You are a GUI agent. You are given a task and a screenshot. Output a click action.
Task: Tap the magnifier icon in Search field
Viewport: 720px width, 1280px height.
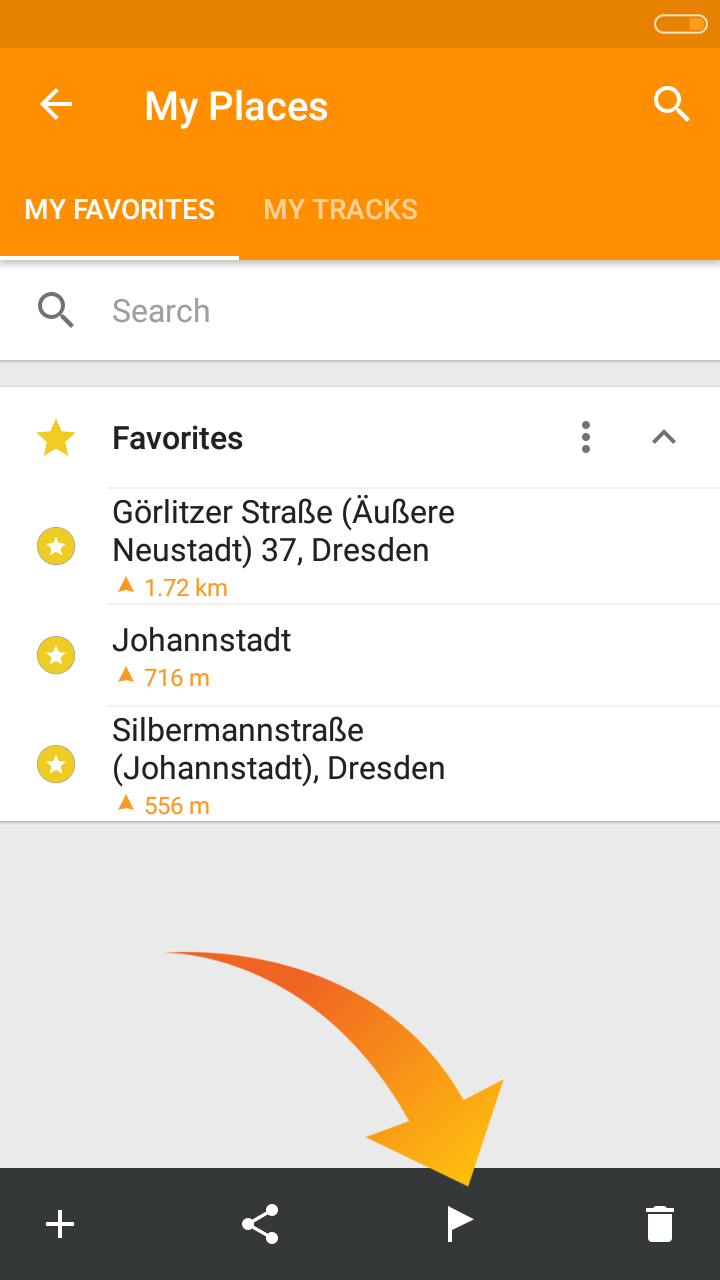tap(56, 311)
